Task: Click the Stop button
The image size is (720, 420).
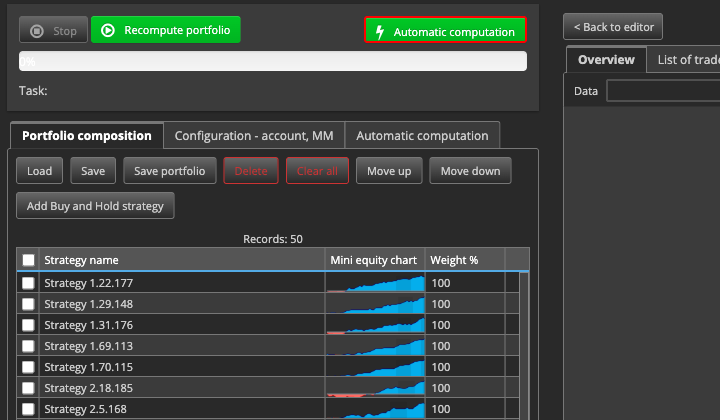Action: (x=53, y=30)
